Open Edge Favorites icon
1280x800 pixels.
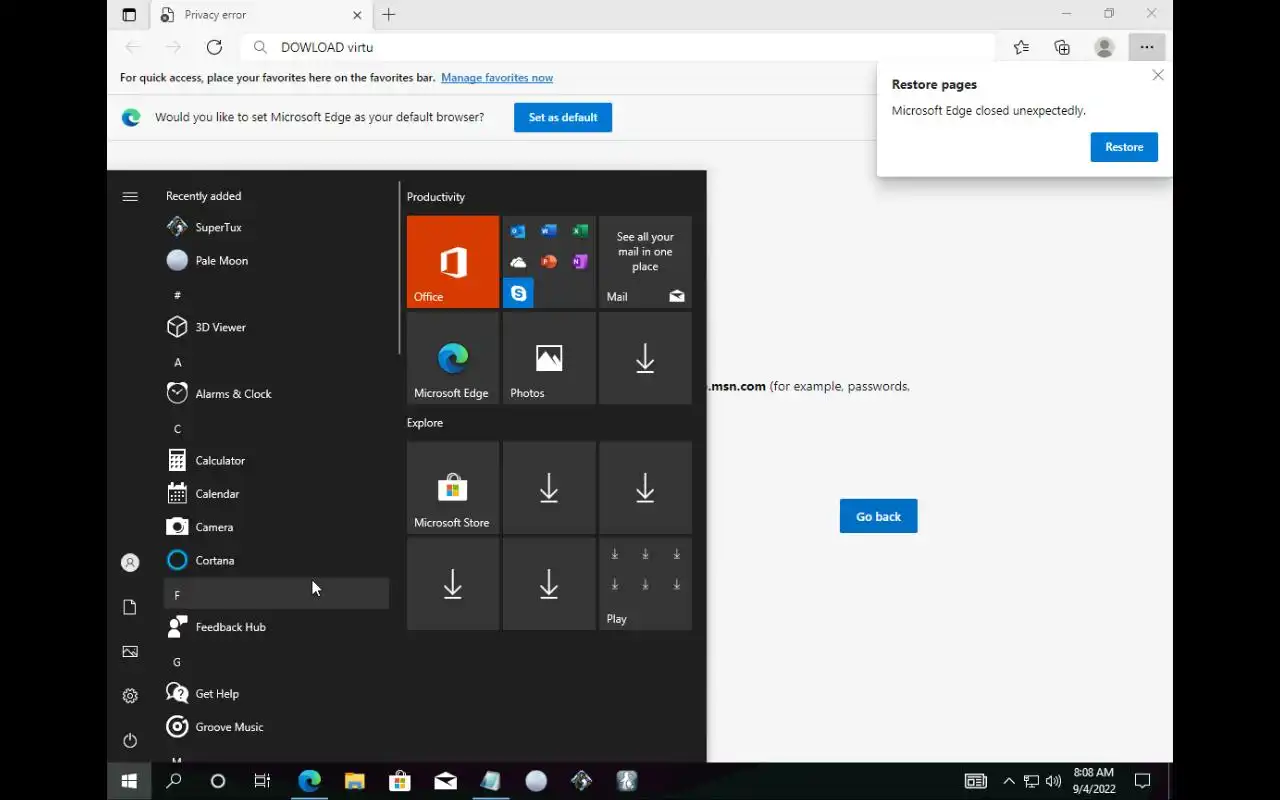point(1021,47)
